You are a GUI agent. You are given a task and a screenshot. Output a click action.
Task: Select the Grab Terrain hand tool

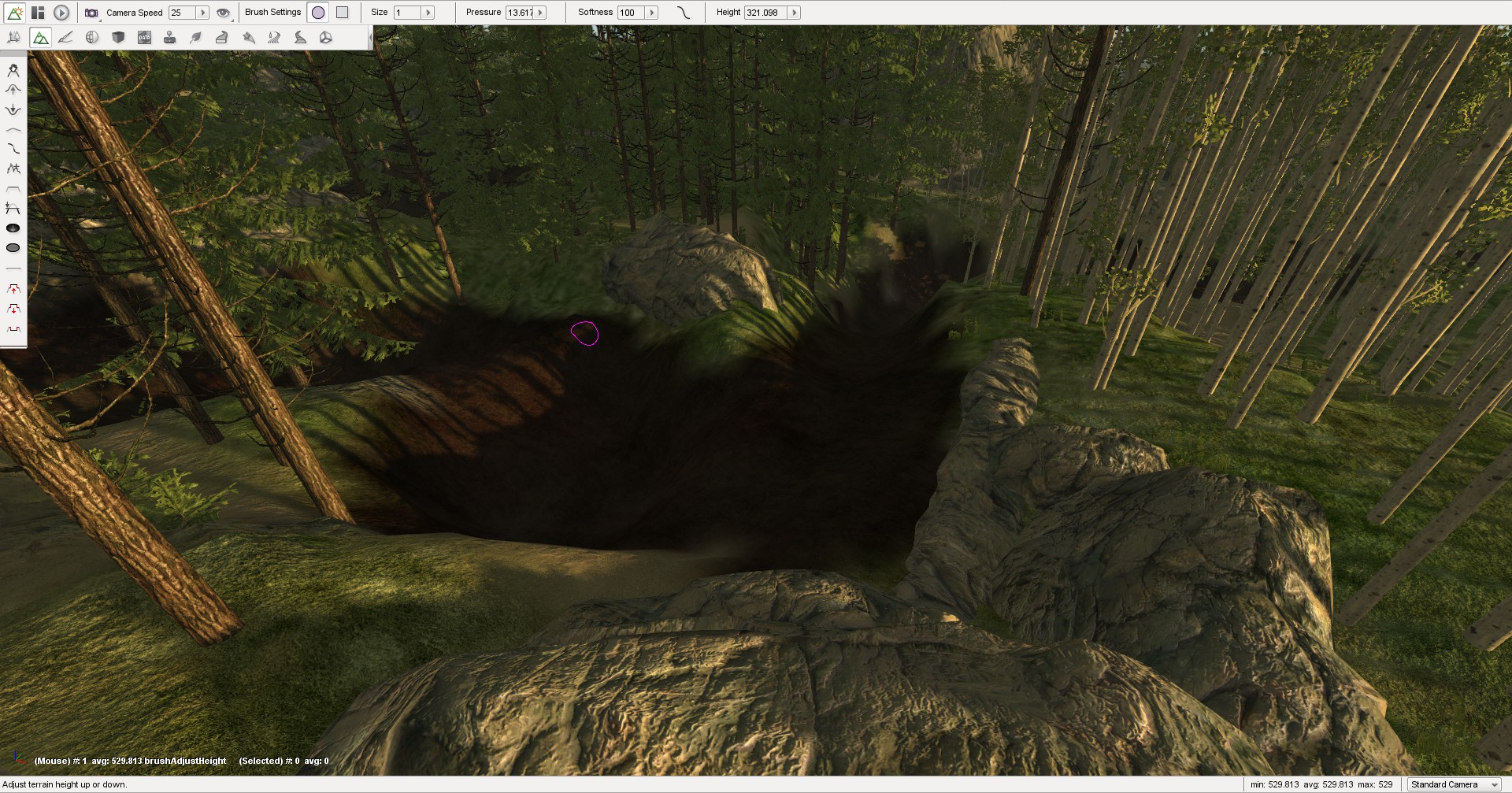pos(13,70)
